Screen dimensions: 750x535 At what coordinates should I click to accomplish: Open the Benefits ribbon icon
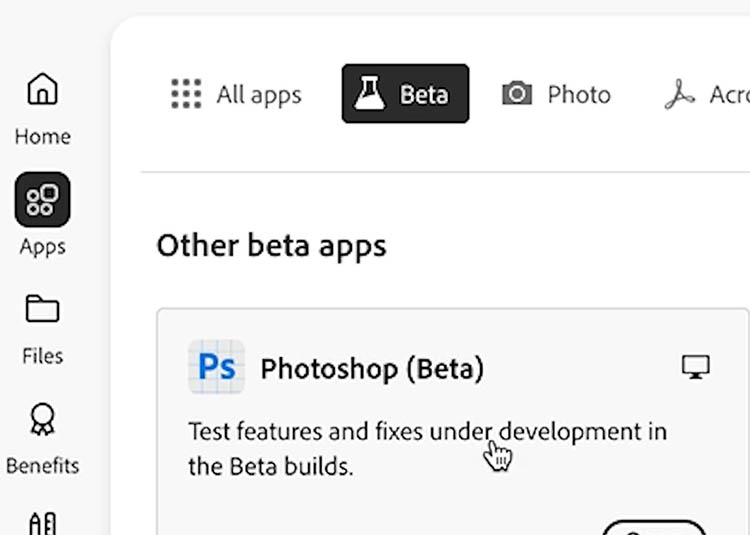[42, 420]
